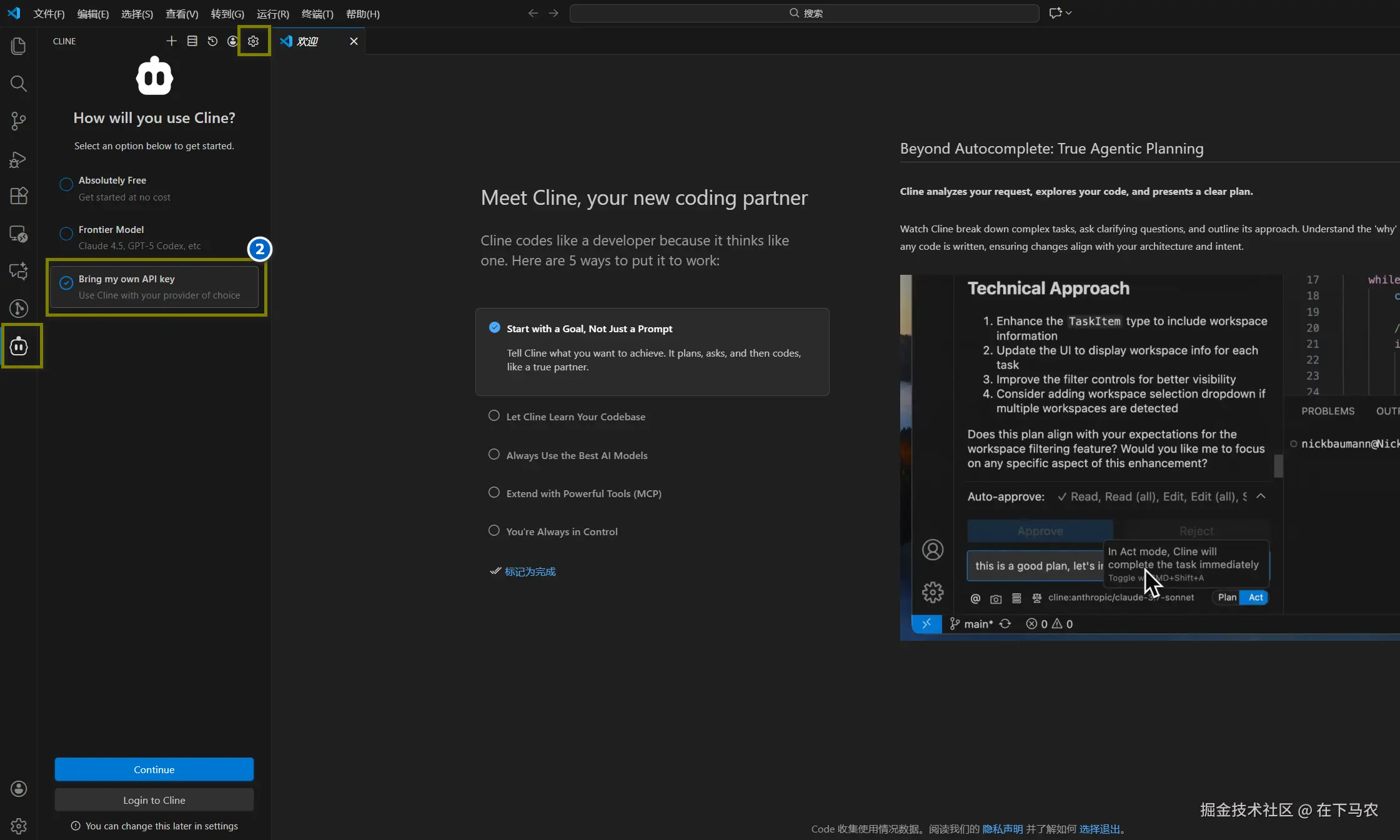
Task: Open the 查看(V) menu
Action: point(182,14)
